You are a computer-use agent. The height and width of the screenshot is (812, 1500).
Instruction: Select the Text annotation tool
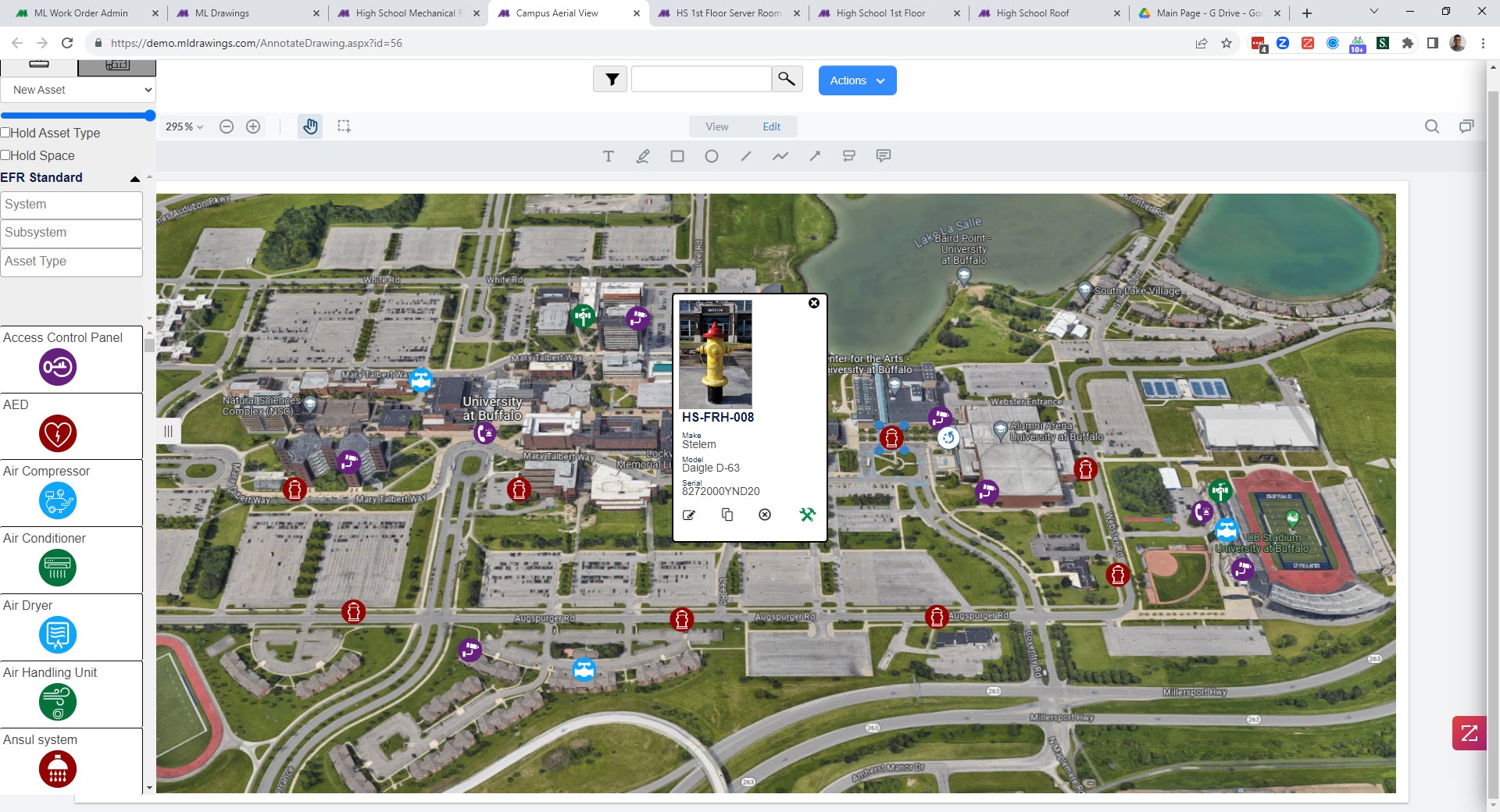point(609,156)
